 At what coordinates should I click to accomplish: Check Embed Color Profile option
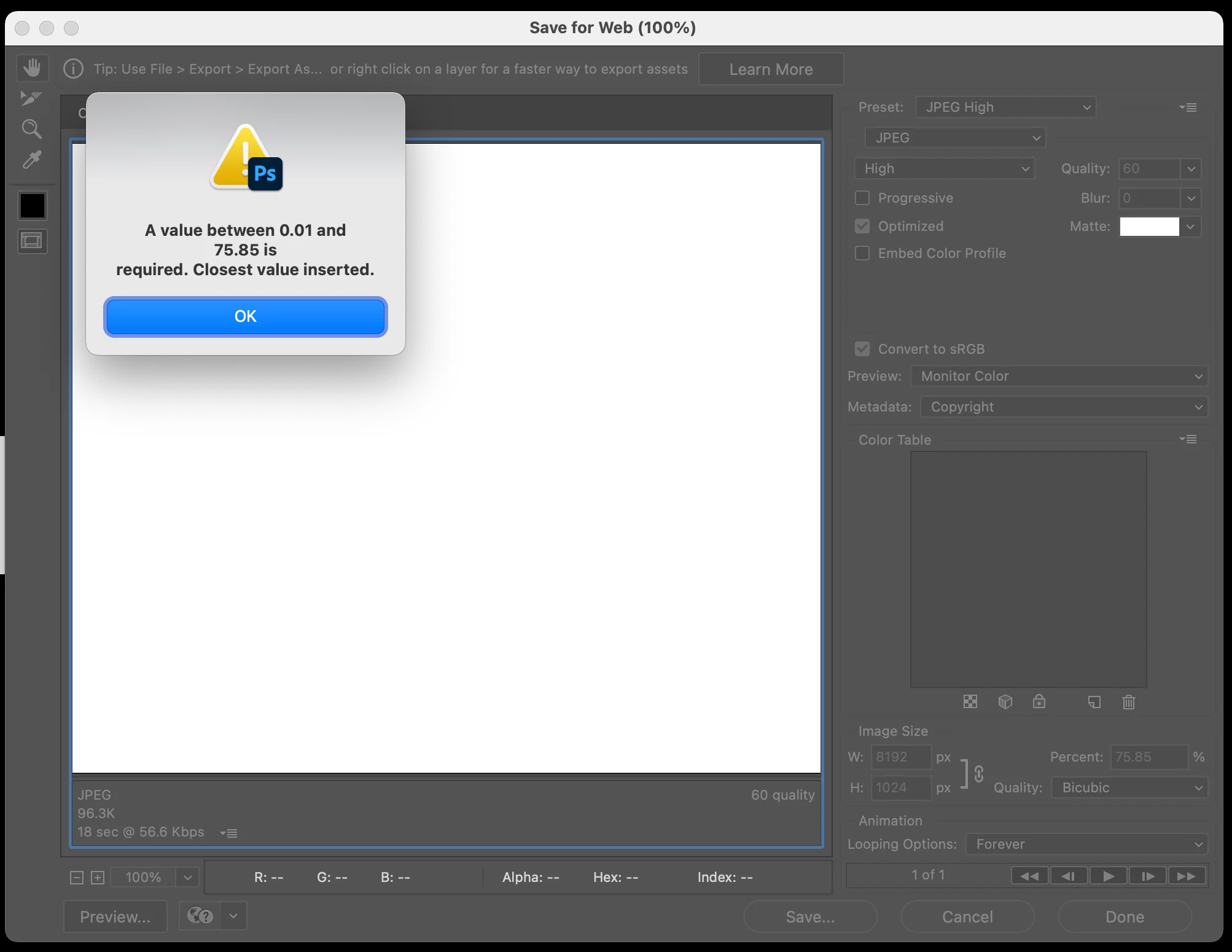point(862,253)
